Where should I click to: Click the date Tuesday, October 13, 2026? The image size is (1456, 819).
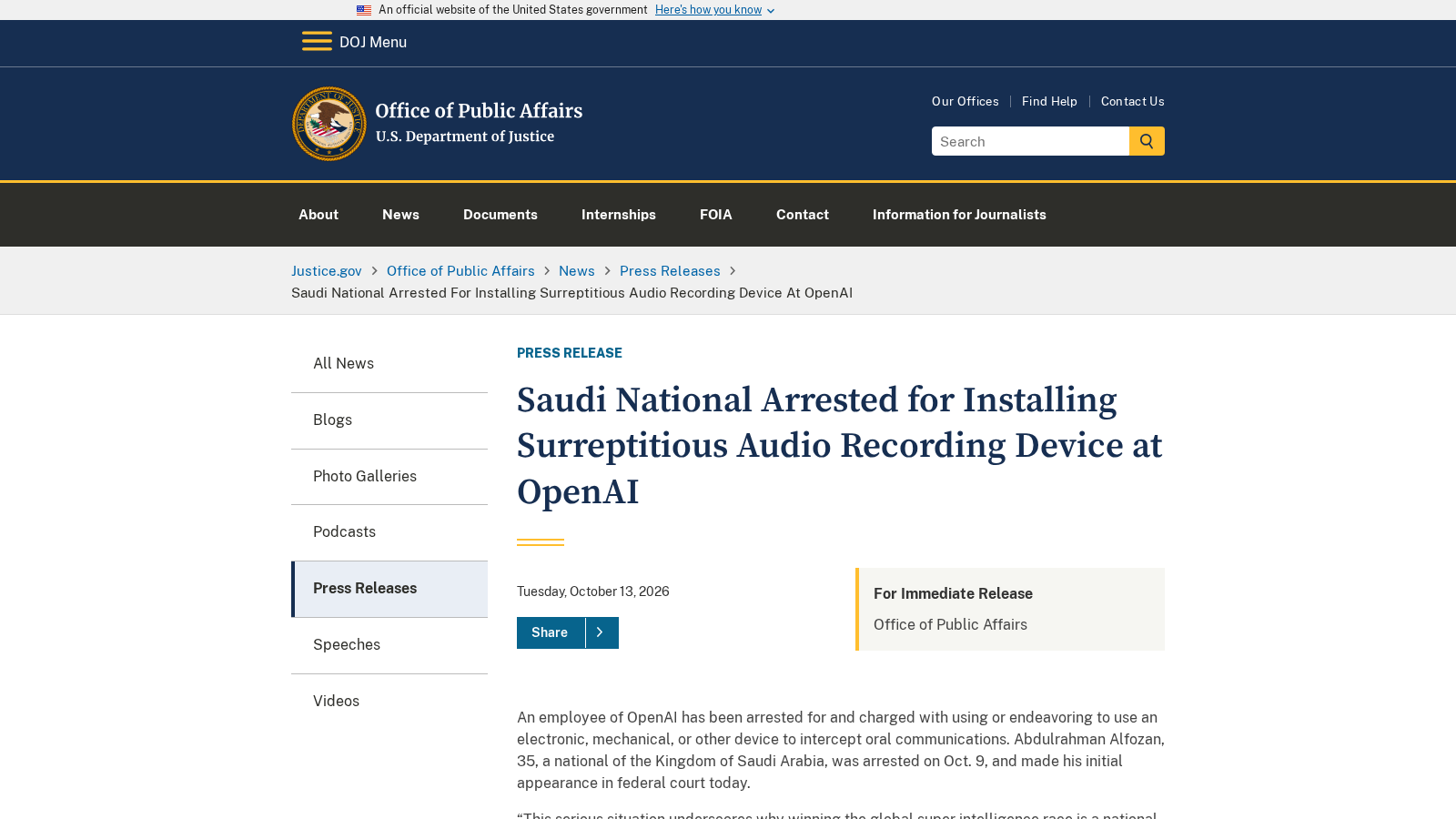[x=593, y=591]
